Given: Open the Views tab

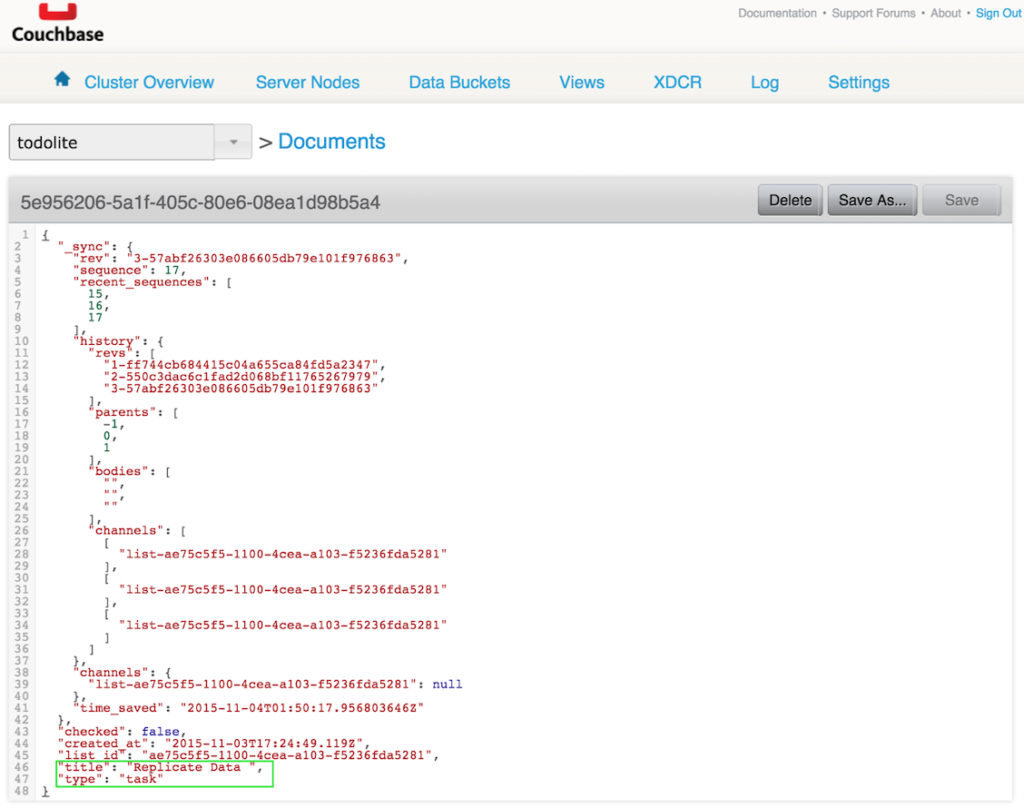Looking at the screenshot, I should [581, 83].
